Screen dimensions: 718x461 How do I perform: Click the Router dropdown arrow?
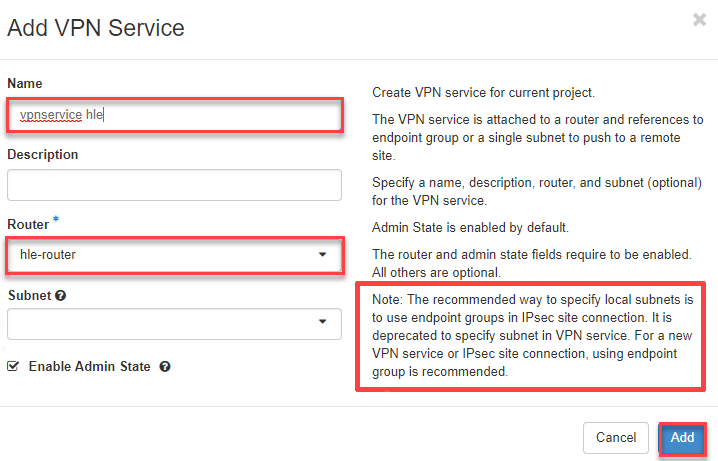[322, 255]
